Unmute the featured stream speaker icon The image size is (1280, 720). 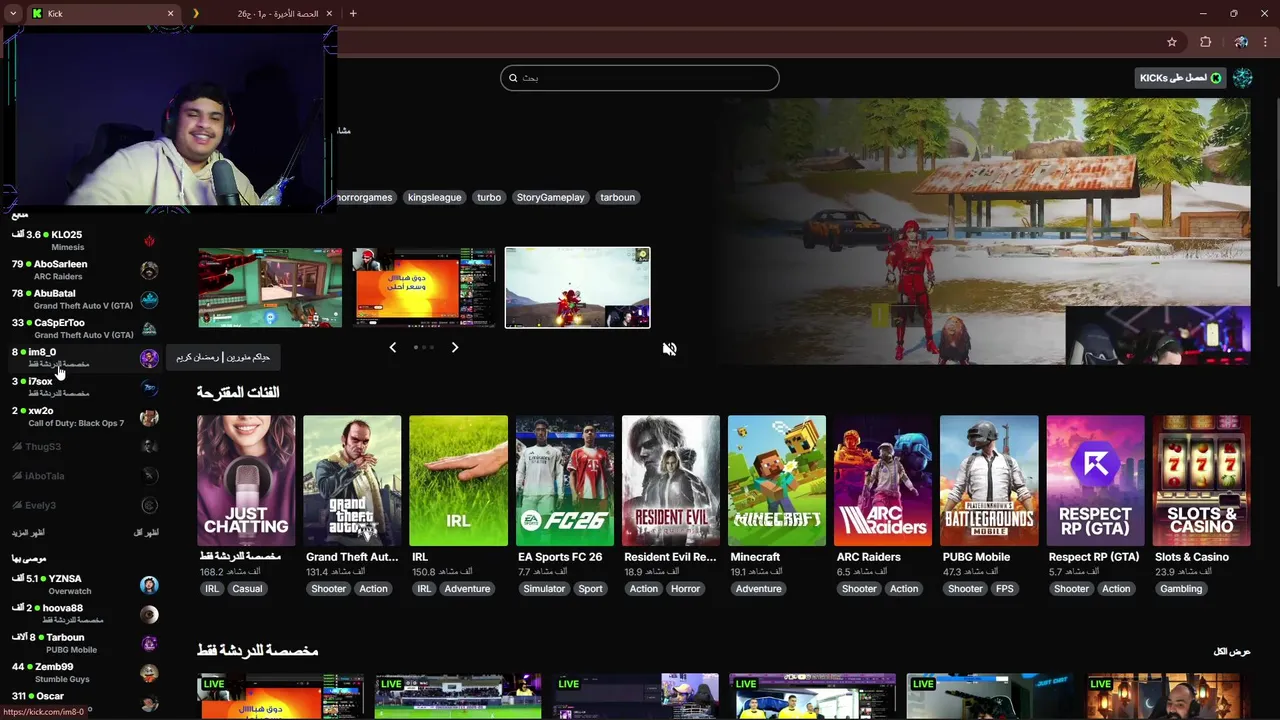click(x=669, y=349)
